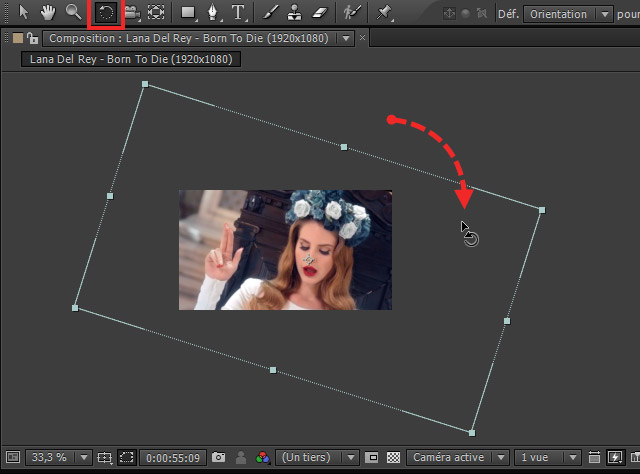Select the Unified Camera tool
This screenshot has width=640, height=474.
(132, 13)
